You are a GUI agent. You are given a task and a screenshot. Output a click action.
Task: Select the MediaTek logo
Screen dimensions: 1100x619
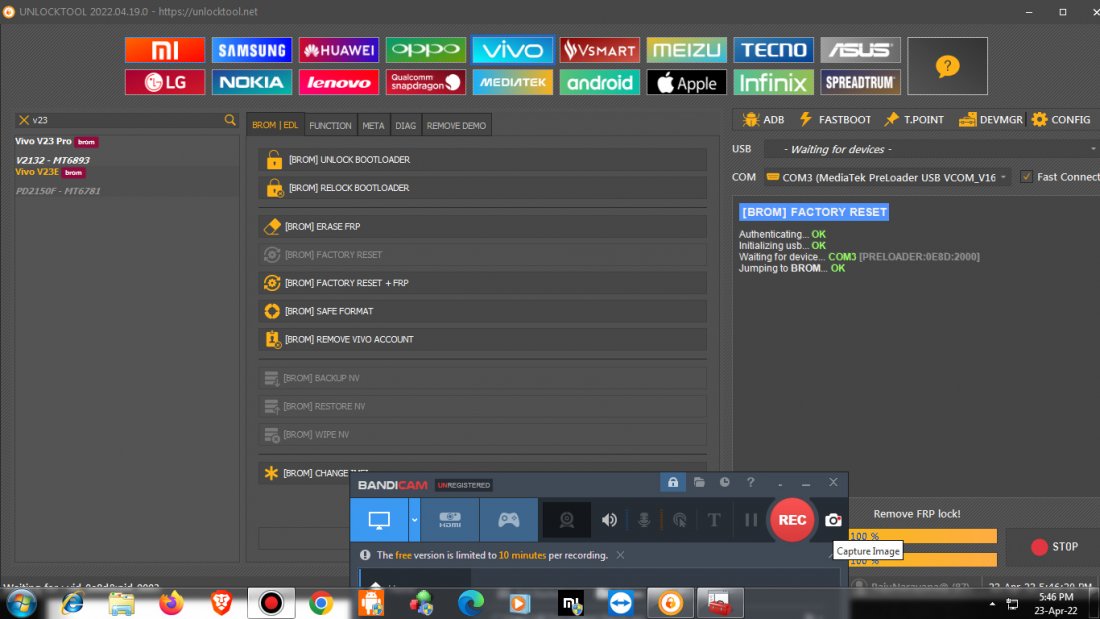pyautogui.click(x=513, y=82)
